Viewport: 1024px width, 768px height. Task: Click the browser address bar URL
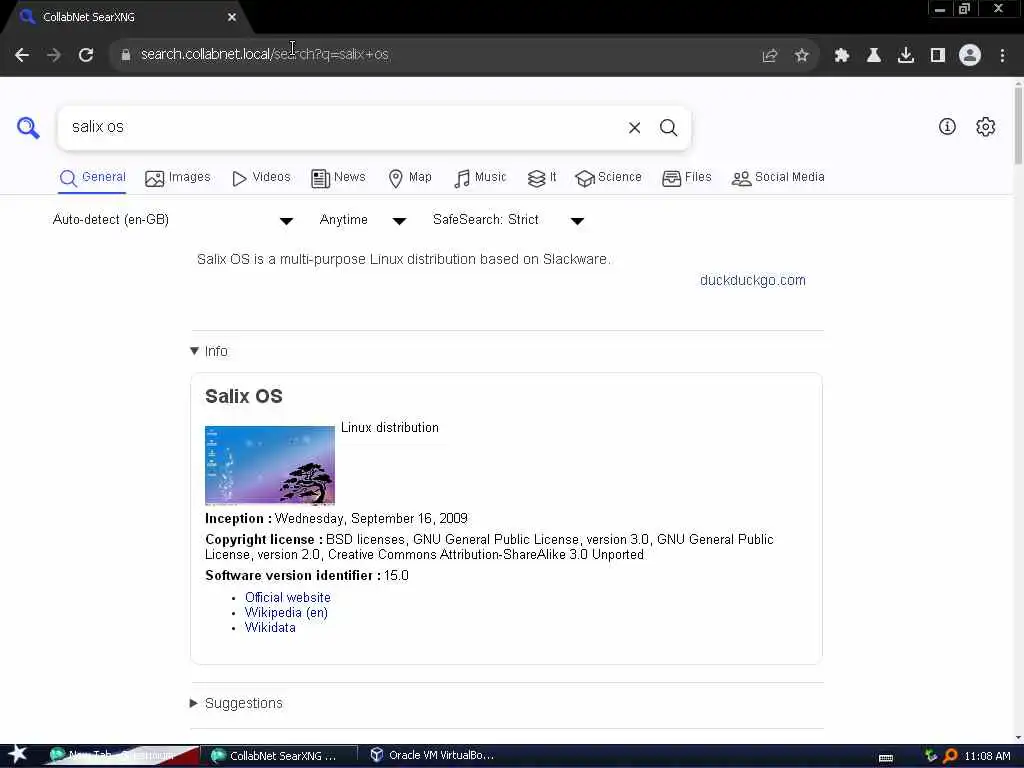(264, 55)
